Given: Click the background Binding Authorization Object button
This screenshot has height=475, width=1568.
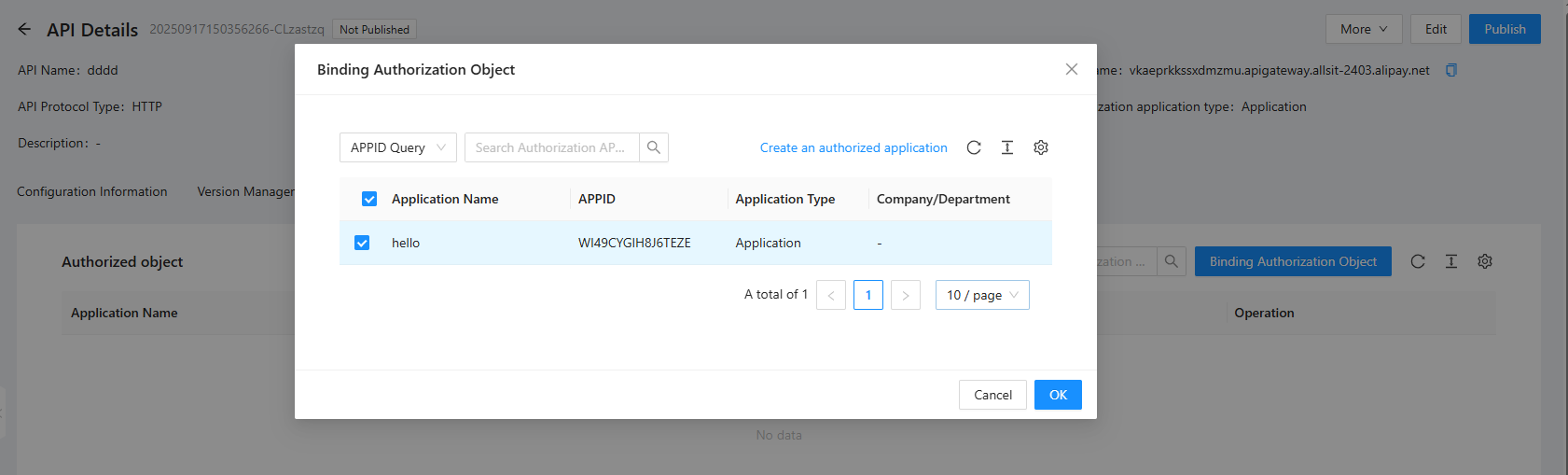Looking at the screenshot, I should (x=1293, y=261).
